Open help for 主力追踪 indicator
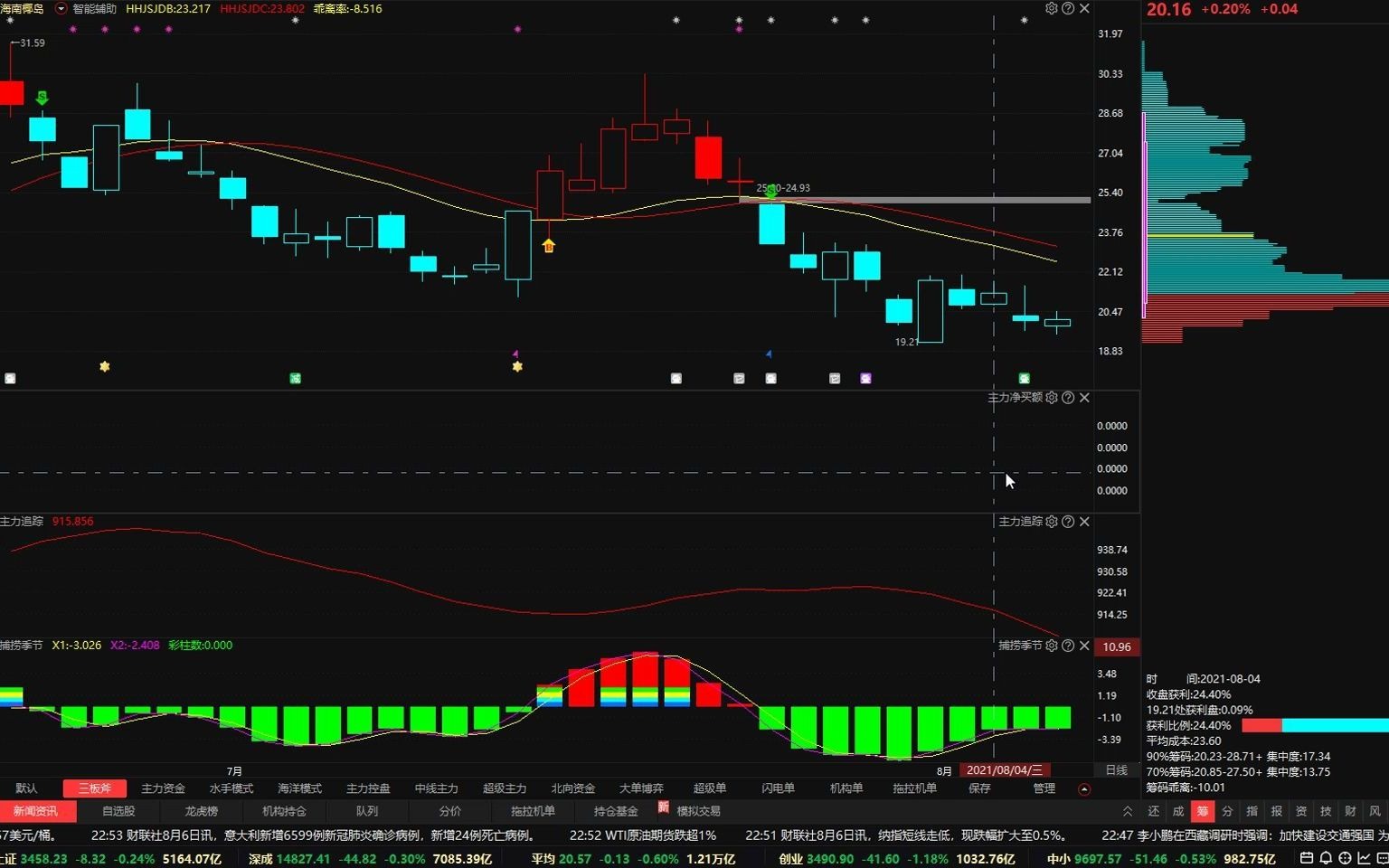 click(x=1068, y=522)
